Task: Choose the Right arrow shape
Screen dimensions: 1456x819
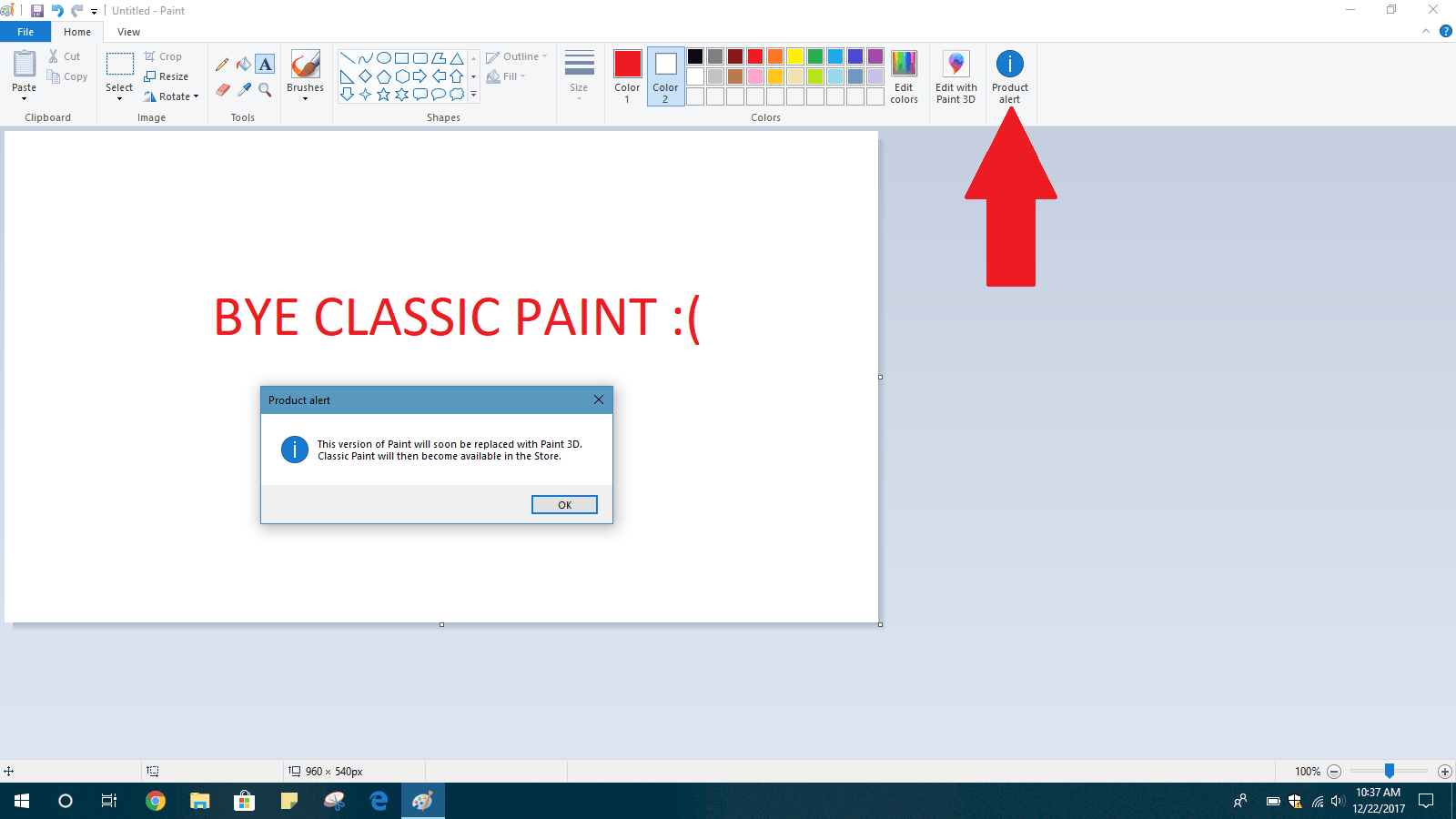Action: 420,76
